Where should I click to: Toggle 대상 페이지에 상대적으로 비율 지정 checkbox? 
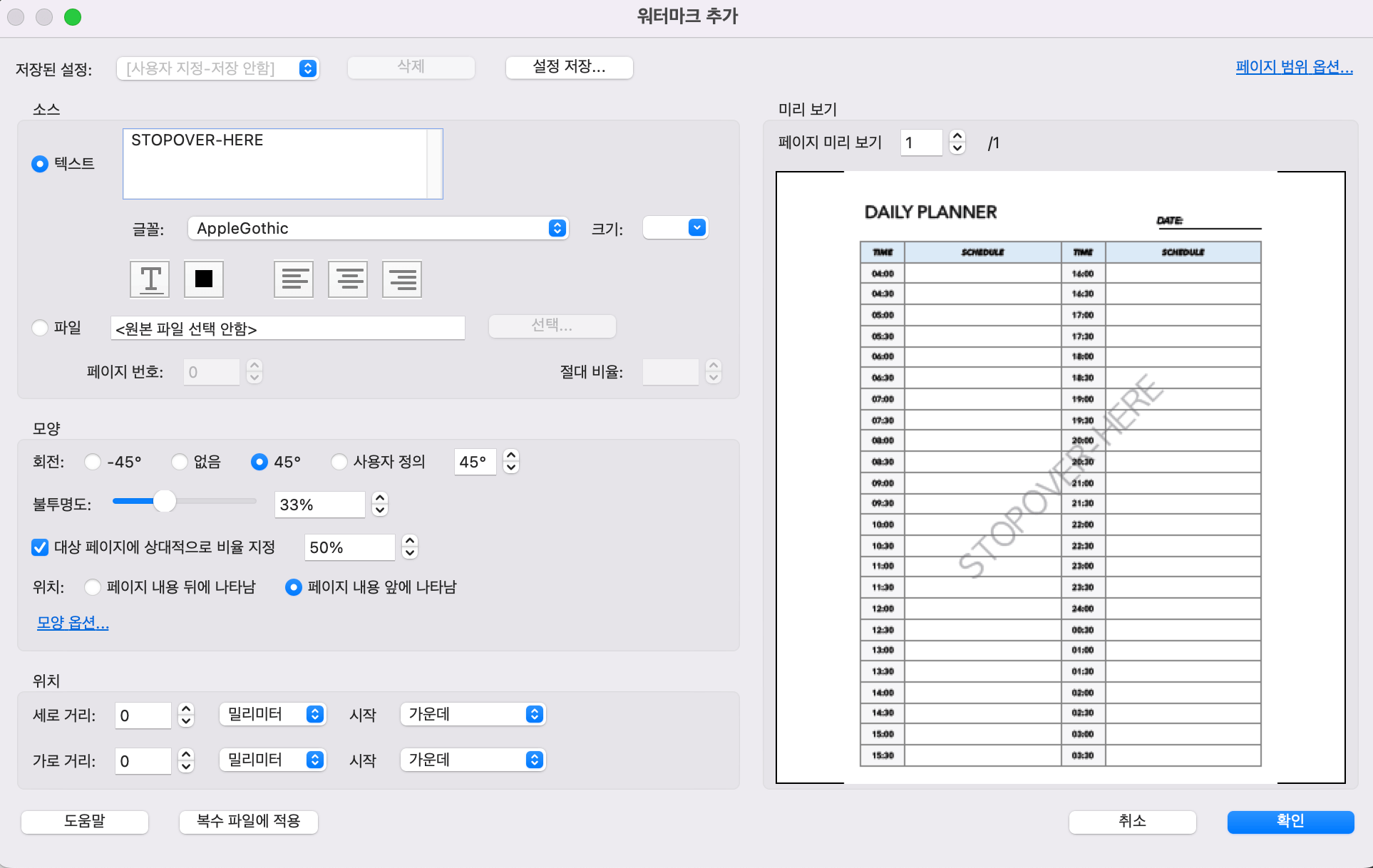tap(39, 547)
